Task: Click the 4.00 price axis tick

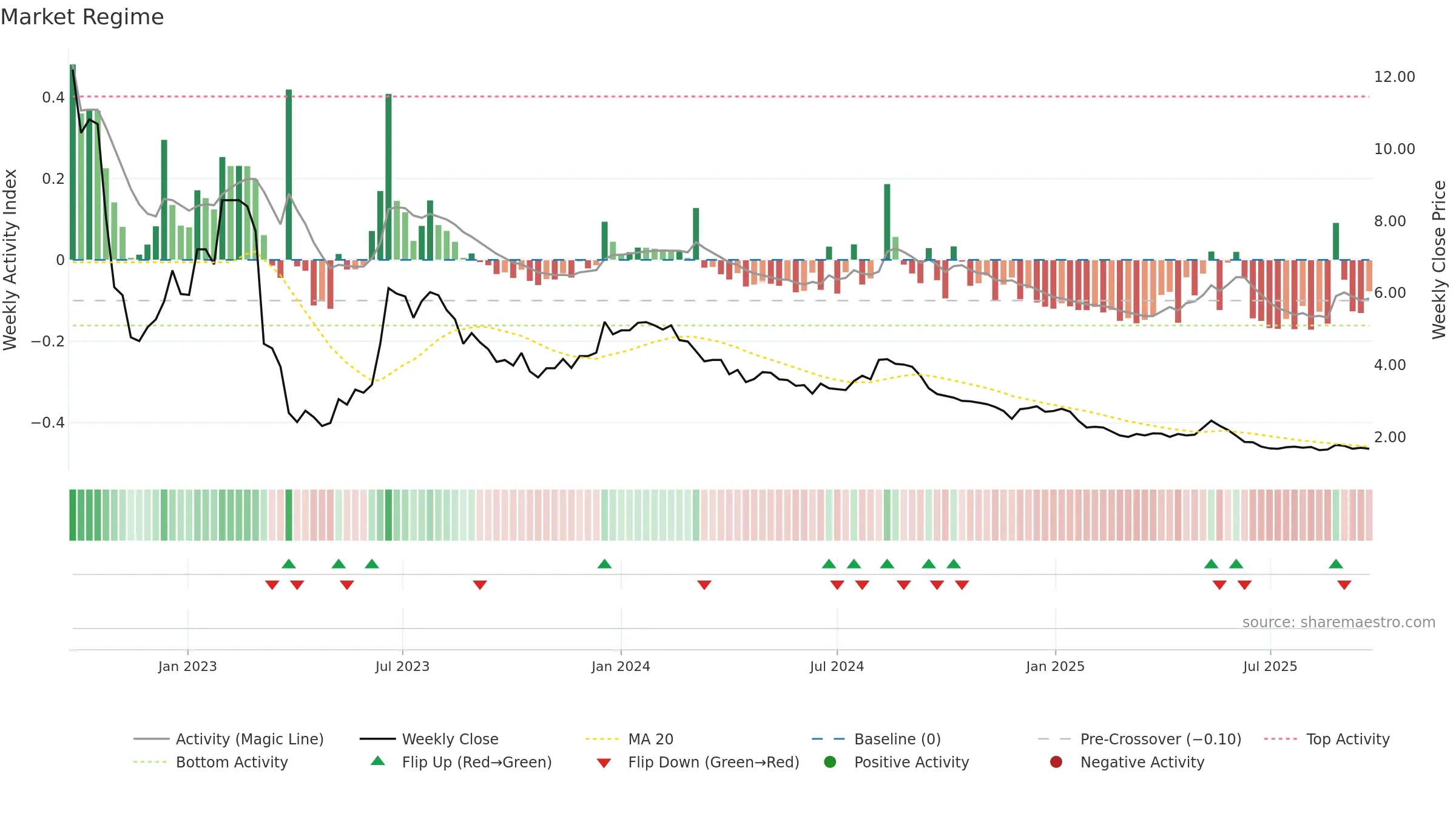Action: [x=1390, y=365]
